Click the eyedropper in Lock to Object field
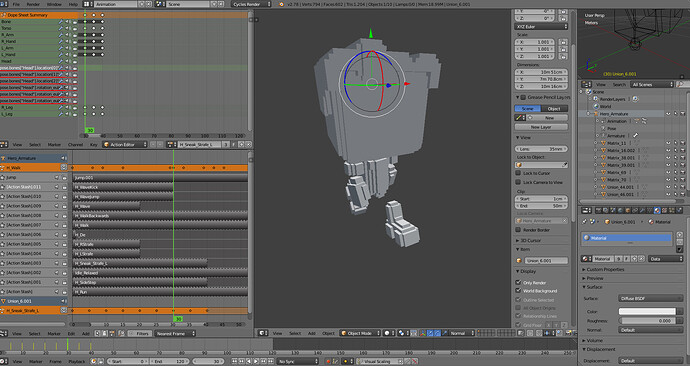The width and height of the screenshot is (690, 366). click(x=564, y=165)
